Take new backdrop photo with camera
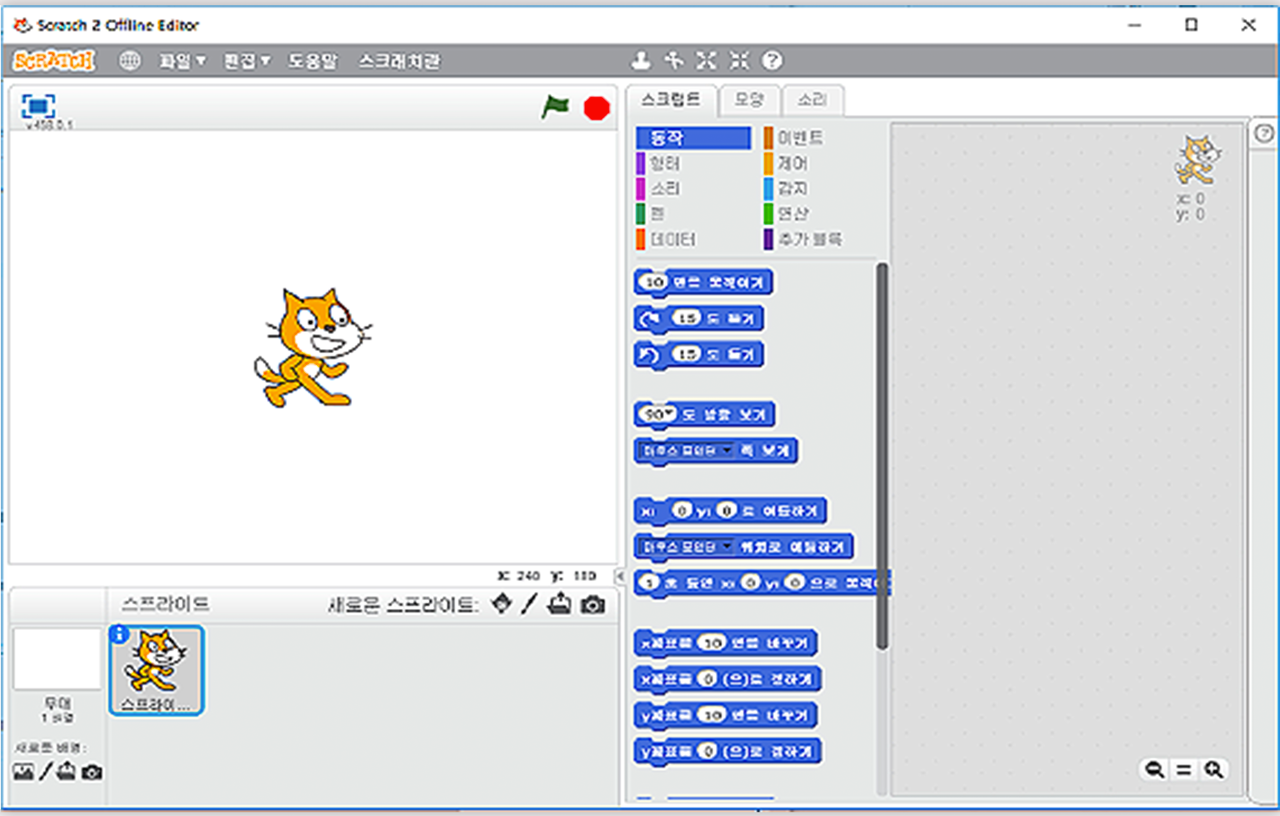Image resolution: width=1280 pixels, height=816 pixels. [x=92, y=773]
